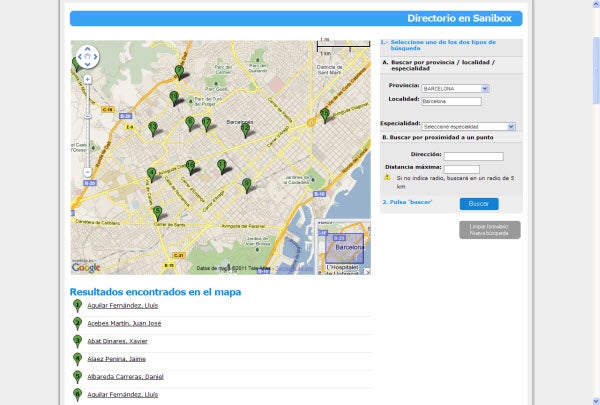Open Albareda Carreras, Daniel link
This screenshot has width=600, height=405.
point(126,377)
